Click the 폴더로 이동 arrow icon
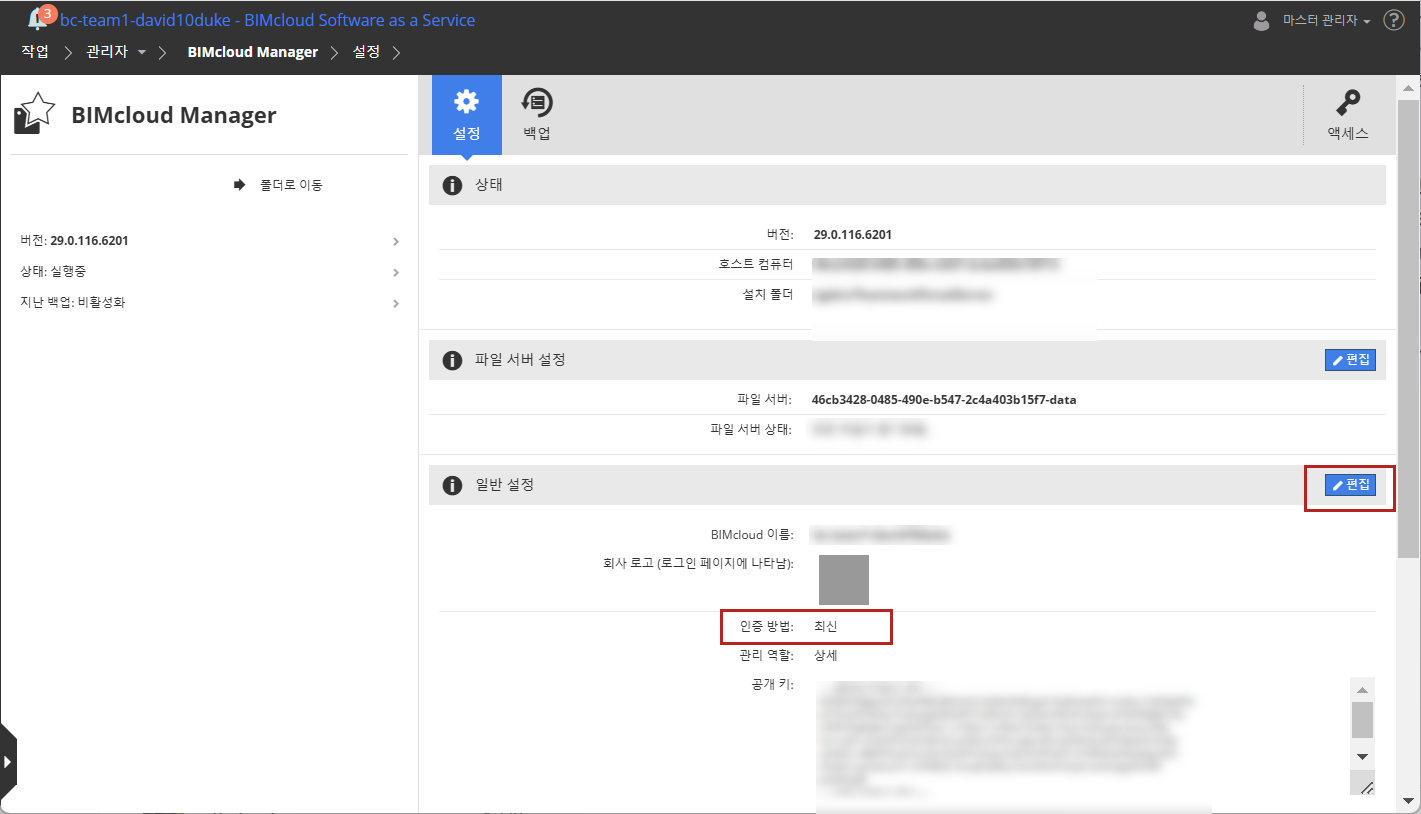Viewport: 1421px width, 814px height. click(x=240, y=184)
